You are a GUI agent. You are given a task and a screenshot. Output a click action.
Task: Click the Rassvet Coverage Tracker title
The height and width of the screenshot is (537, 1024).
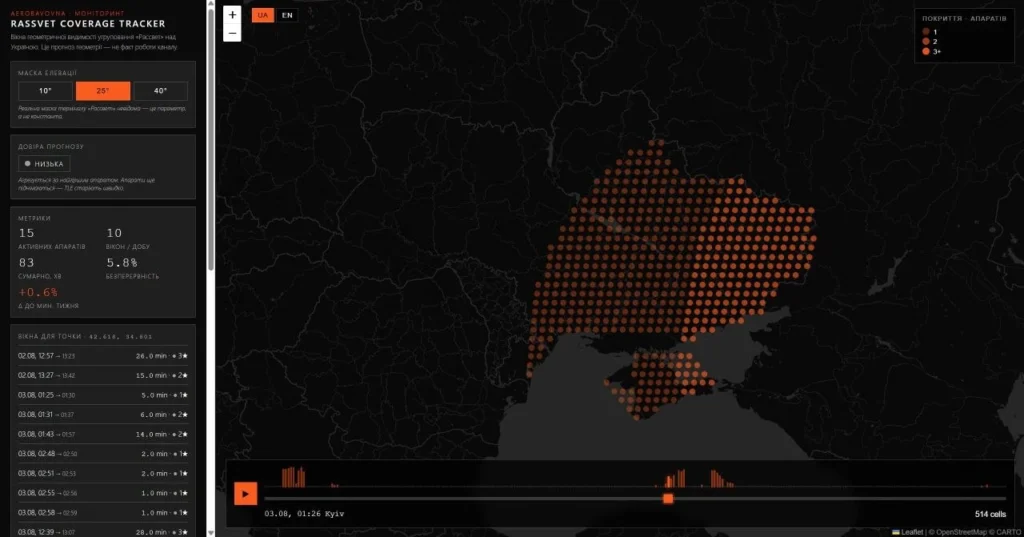pyautogui.click(x=88, y=24)
